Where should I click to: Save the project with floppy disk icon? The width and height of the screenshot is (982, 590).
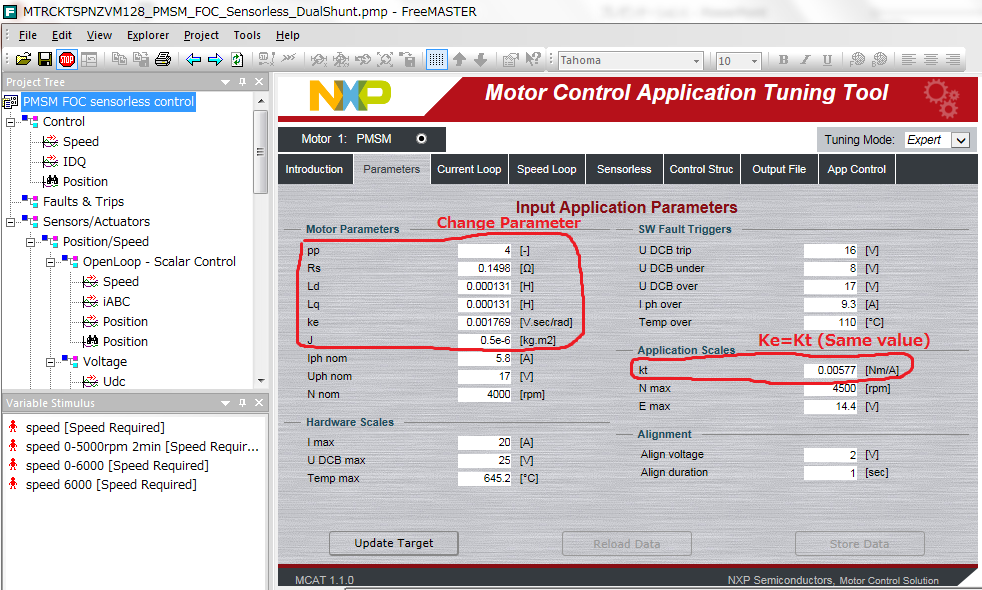tap(44, 60)
